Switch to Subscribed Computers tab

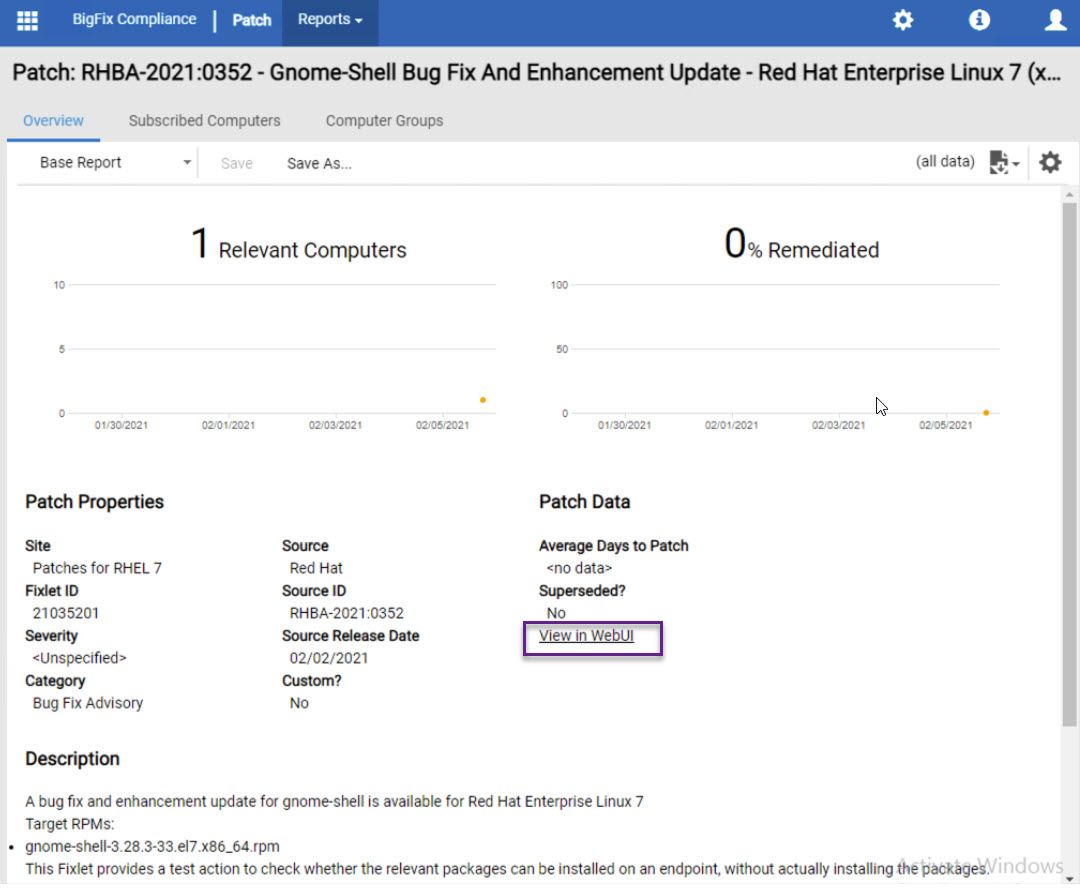coord(205,121)
